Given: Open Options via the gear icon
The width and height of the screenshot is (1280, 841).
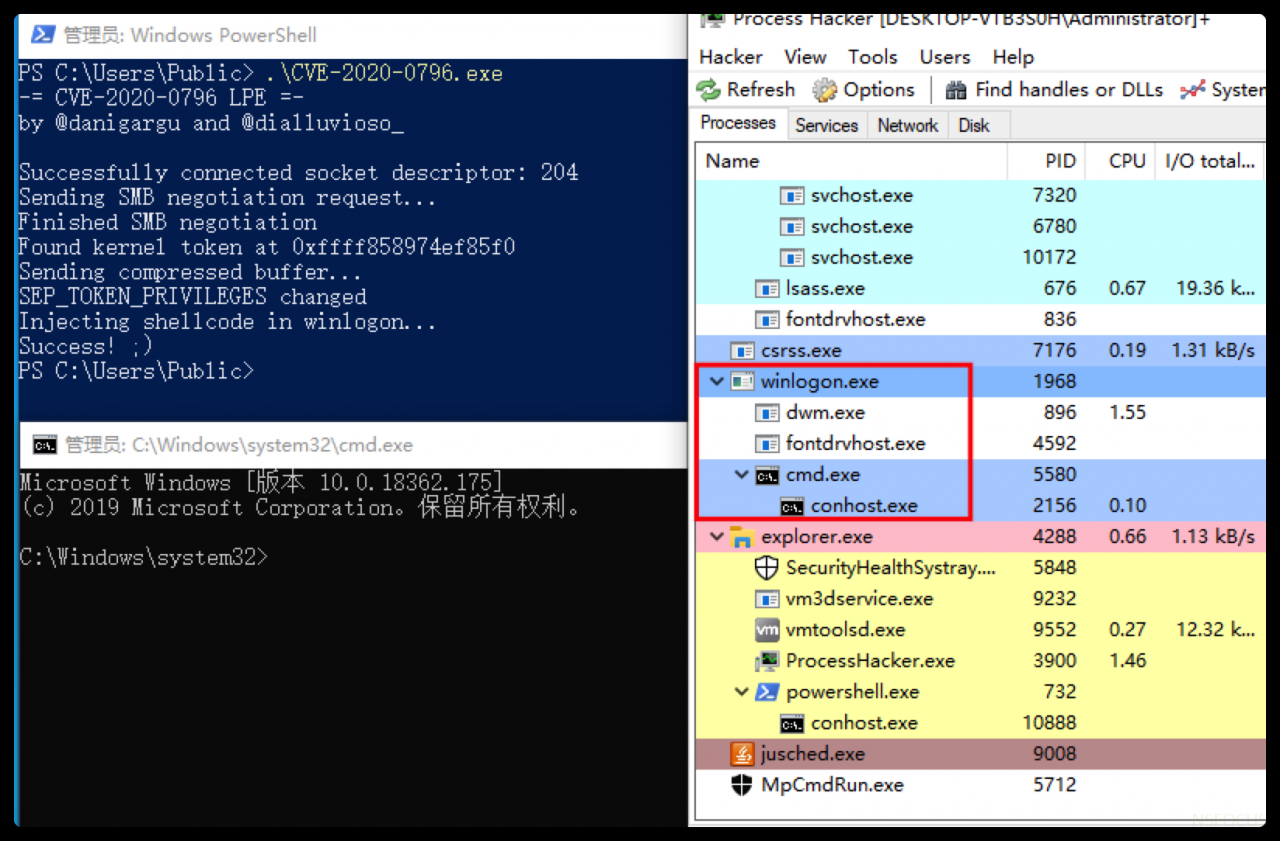Looking at the screenshot, I should (825, 90).
